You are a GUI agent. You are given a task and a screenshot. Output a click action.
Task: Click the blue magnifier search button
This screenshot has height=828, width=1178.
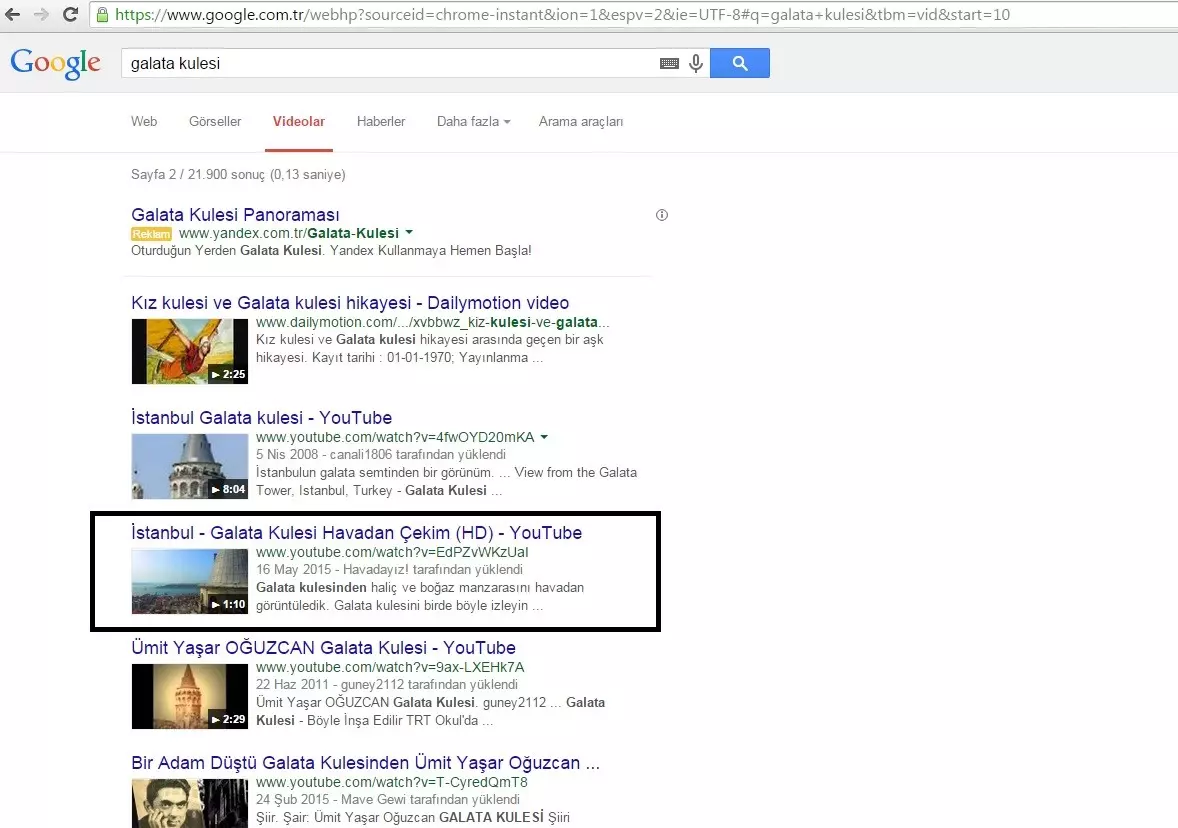click(x=740, y=63)
